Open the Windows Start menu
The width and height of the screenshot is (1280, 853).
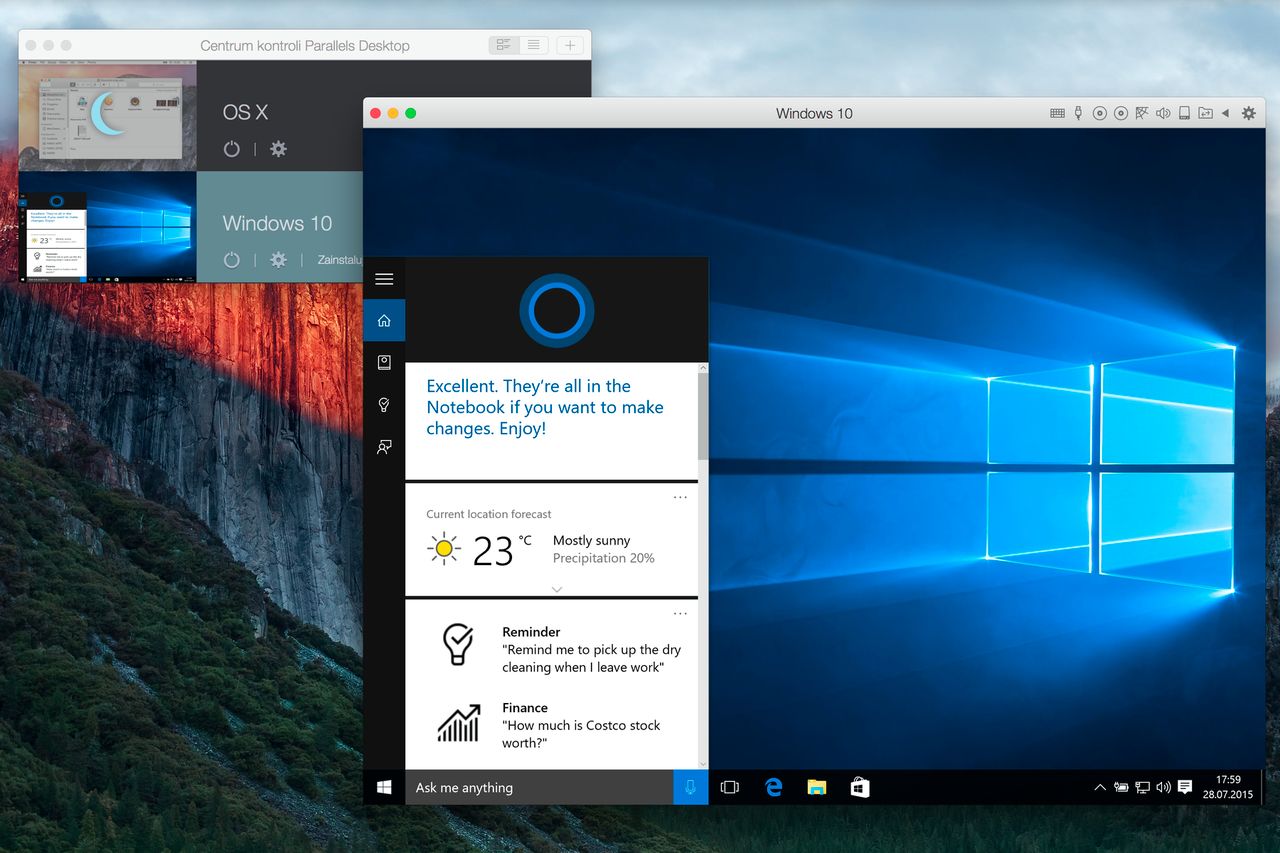pyautogui.click(x=384, y=787)
